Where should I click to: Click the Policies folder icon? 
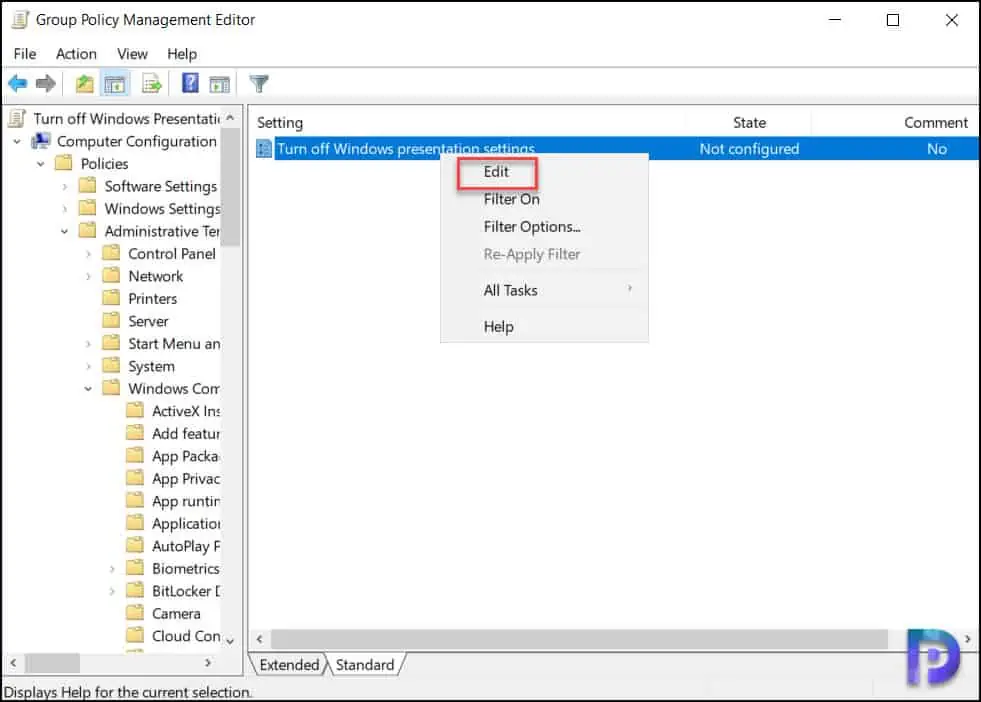tap(64, 164)
